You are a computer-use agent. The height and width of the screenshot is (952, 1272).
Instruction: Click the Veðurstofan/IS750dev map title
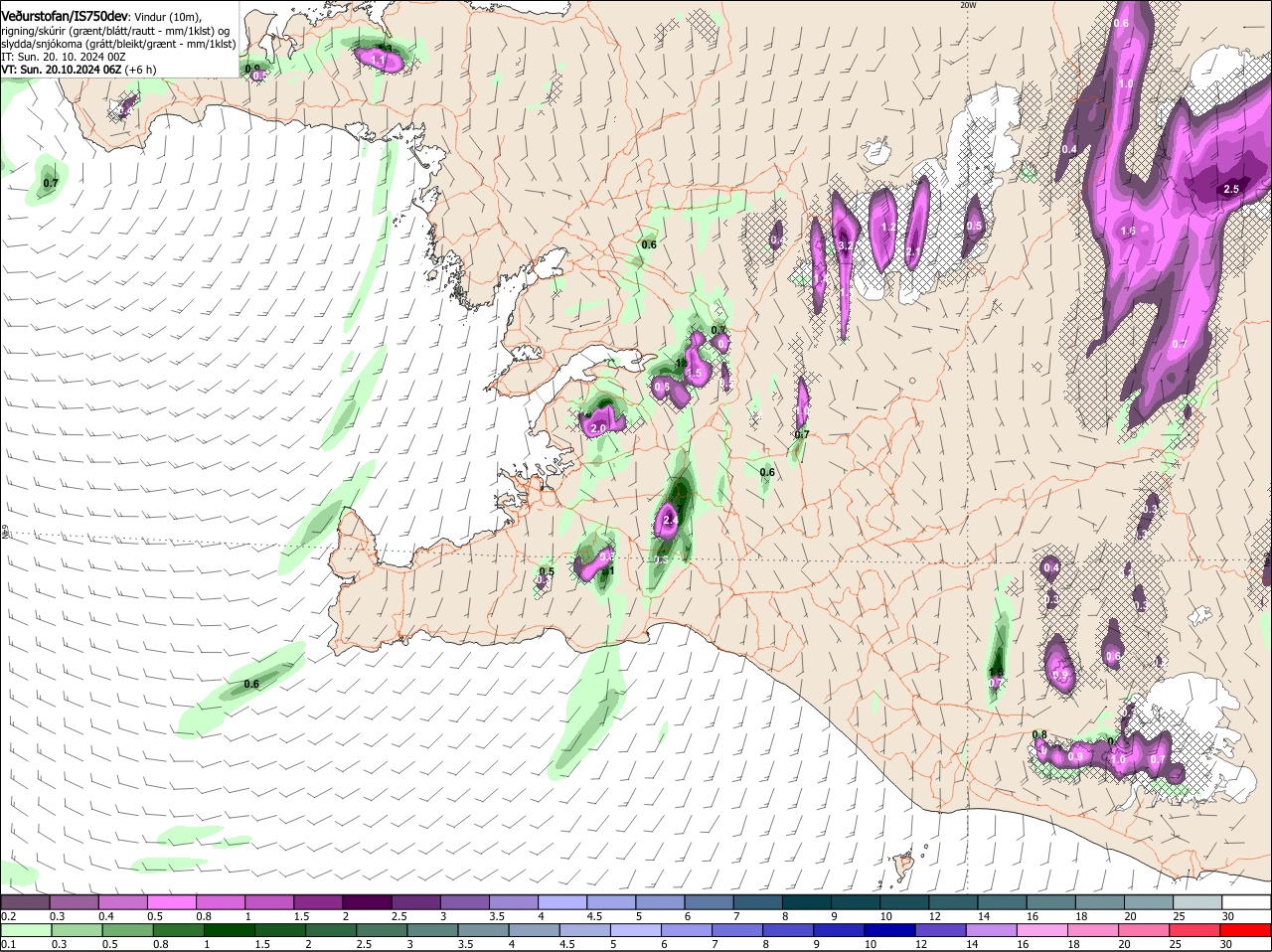coord(64,15)
